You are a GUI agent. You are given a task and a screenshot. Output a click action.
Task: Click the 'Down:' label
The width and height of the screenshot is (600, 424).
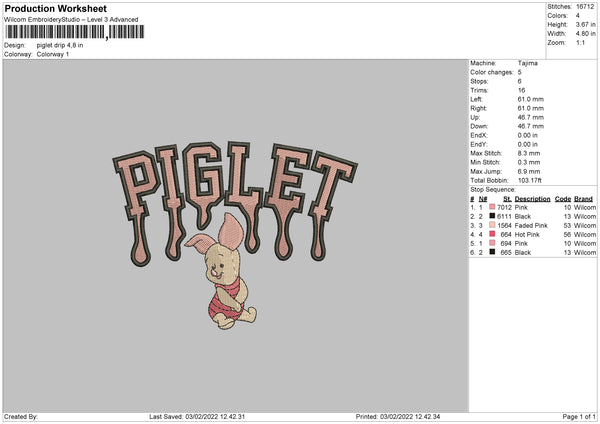coord(479,126)
